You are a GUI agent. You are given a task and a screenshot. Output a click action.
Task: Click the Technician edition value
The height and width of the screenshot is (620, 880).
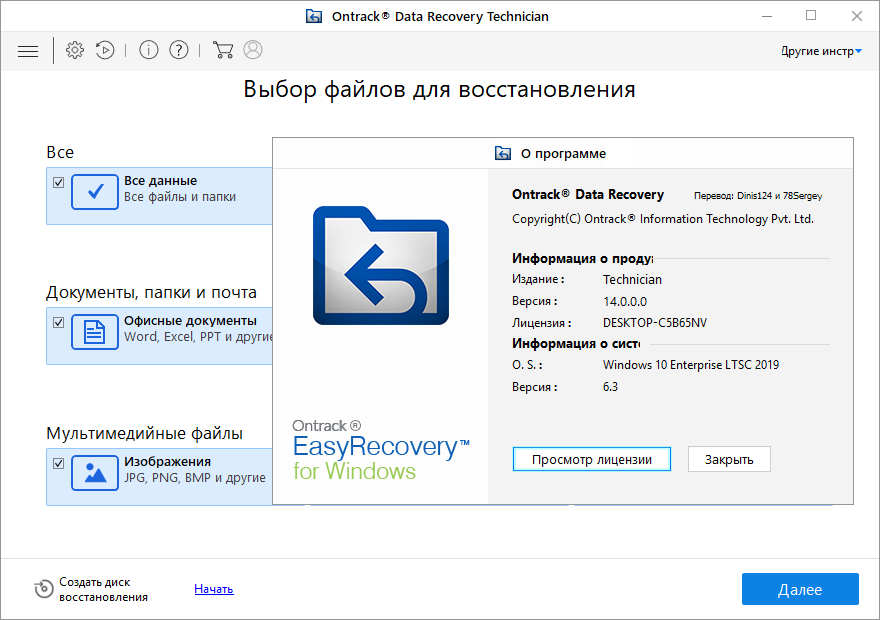[632, 279]
